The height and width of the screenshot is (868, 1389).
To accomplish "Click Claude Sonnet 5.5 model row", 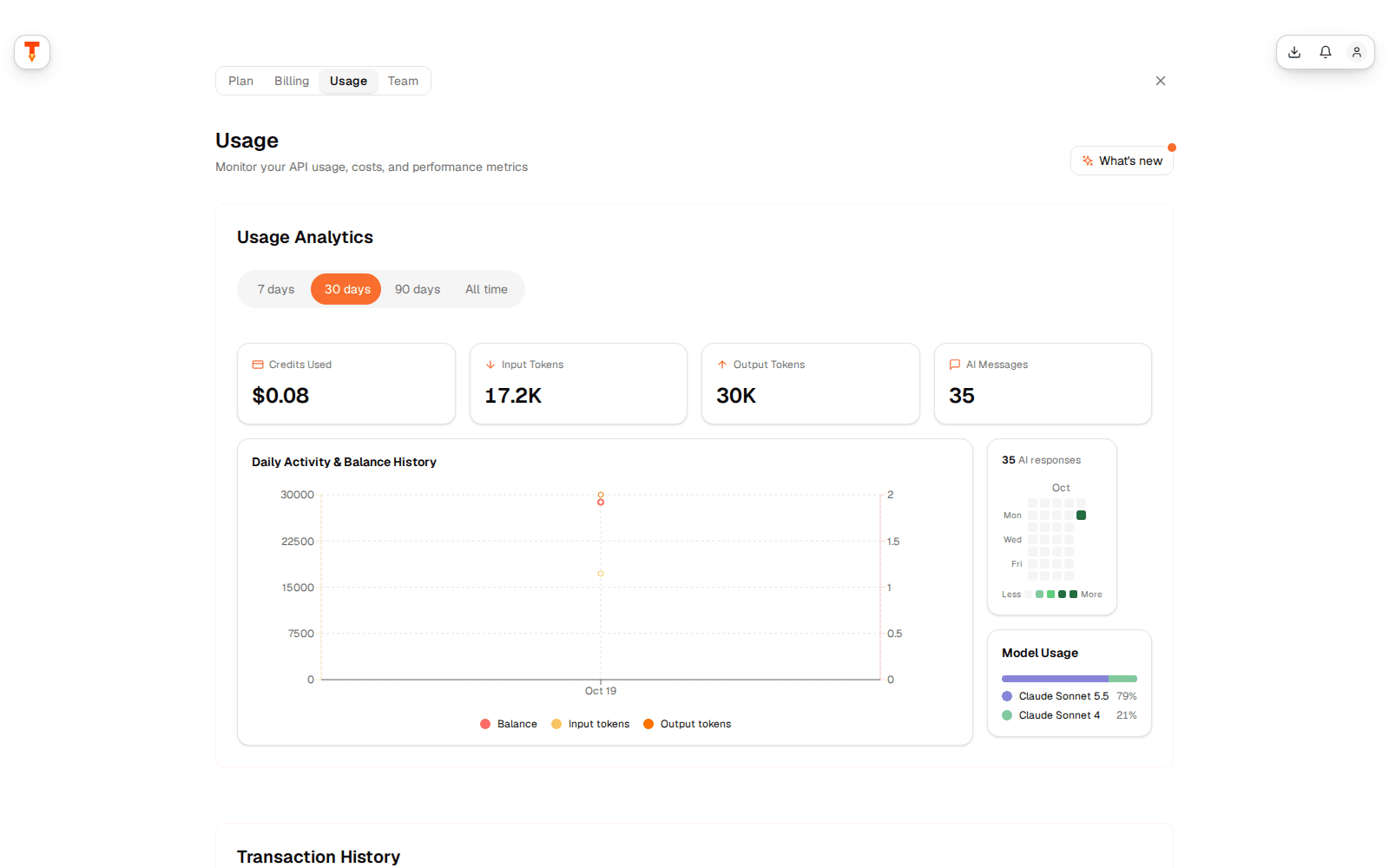I will 1070,696.
